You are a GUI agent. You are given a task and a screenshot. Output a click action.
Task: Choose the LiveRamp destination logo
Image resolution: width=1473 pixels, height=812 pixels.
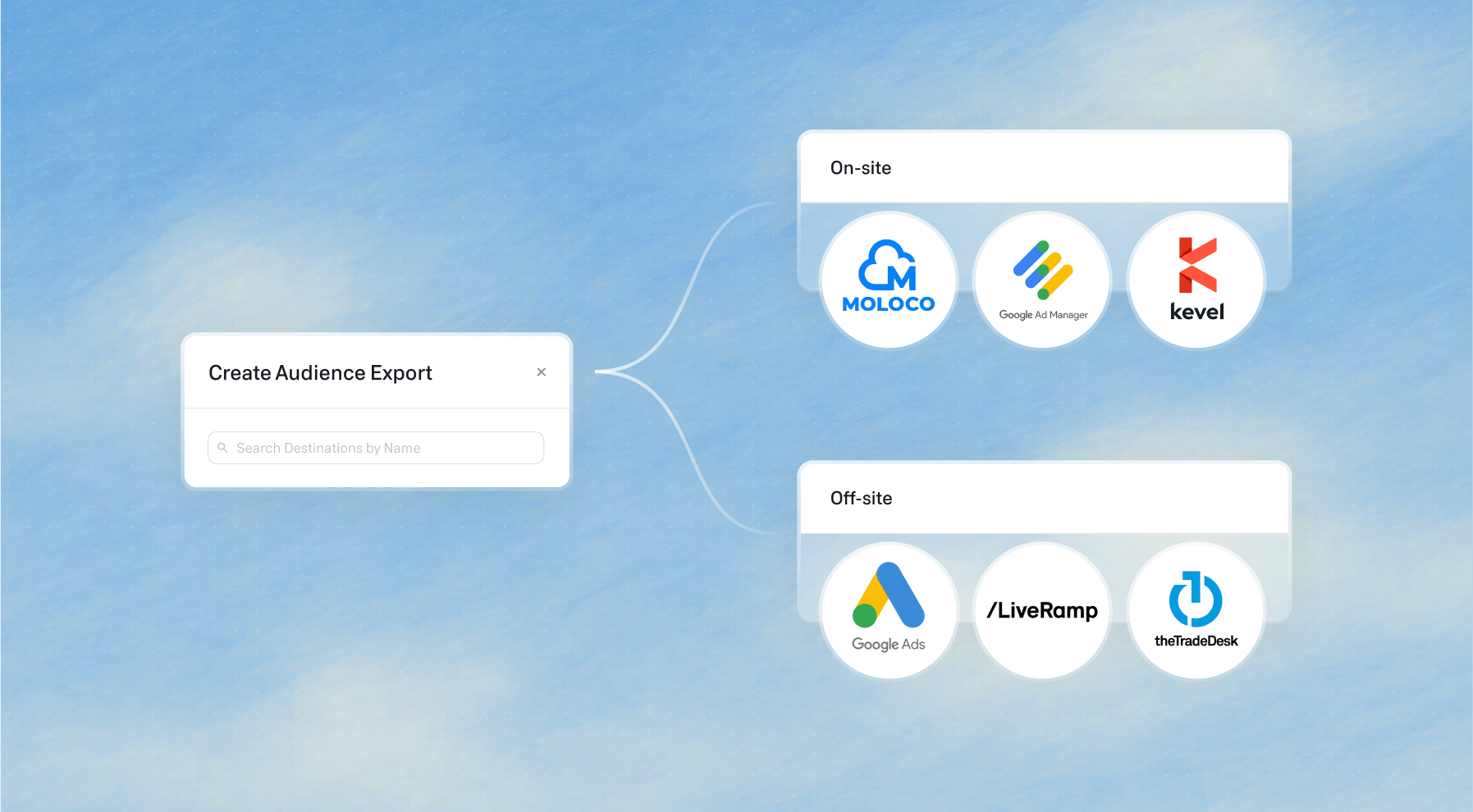tap(1043, 611)
